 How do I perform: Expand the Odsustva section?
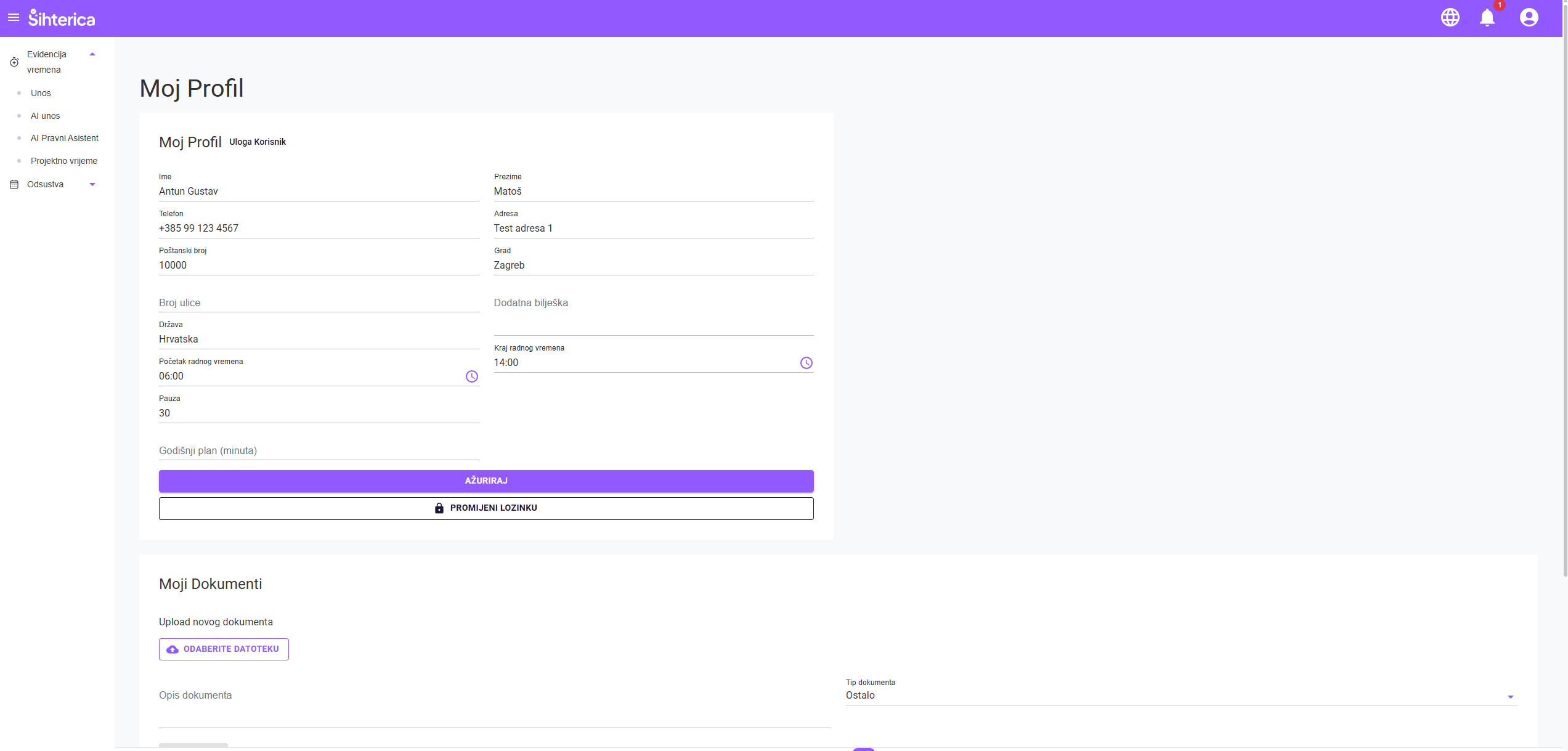(92, 184)
